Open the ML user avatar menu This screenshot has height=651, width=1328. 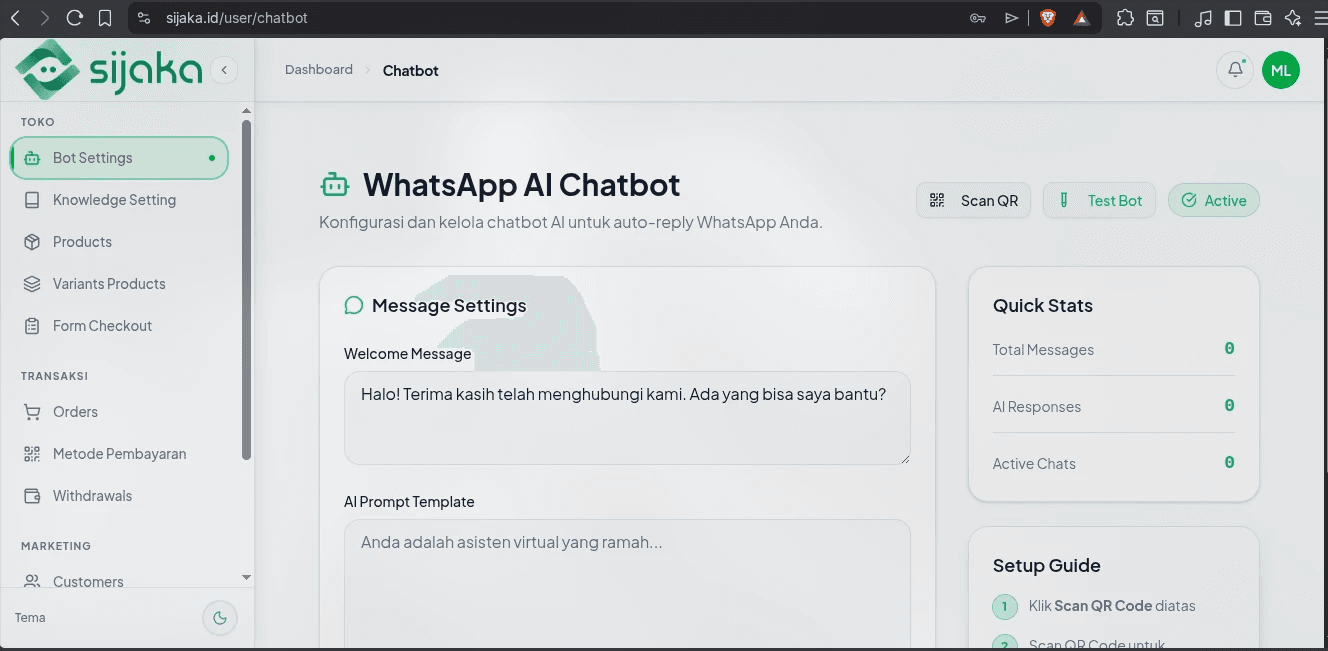pos(1281,70)
